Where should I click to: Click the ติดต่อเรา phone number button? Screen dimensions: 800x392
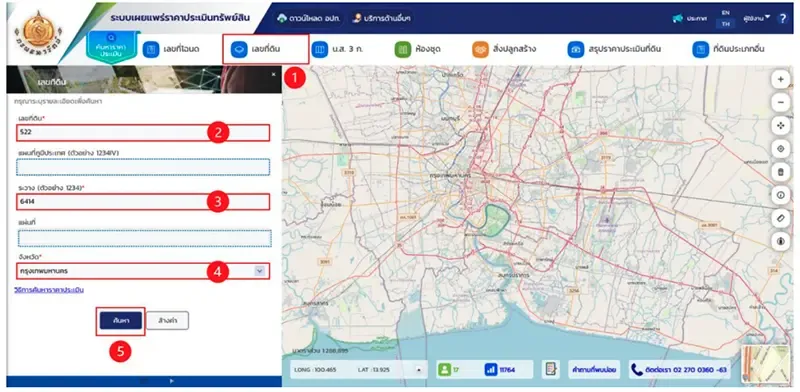[x=679, y=370]
